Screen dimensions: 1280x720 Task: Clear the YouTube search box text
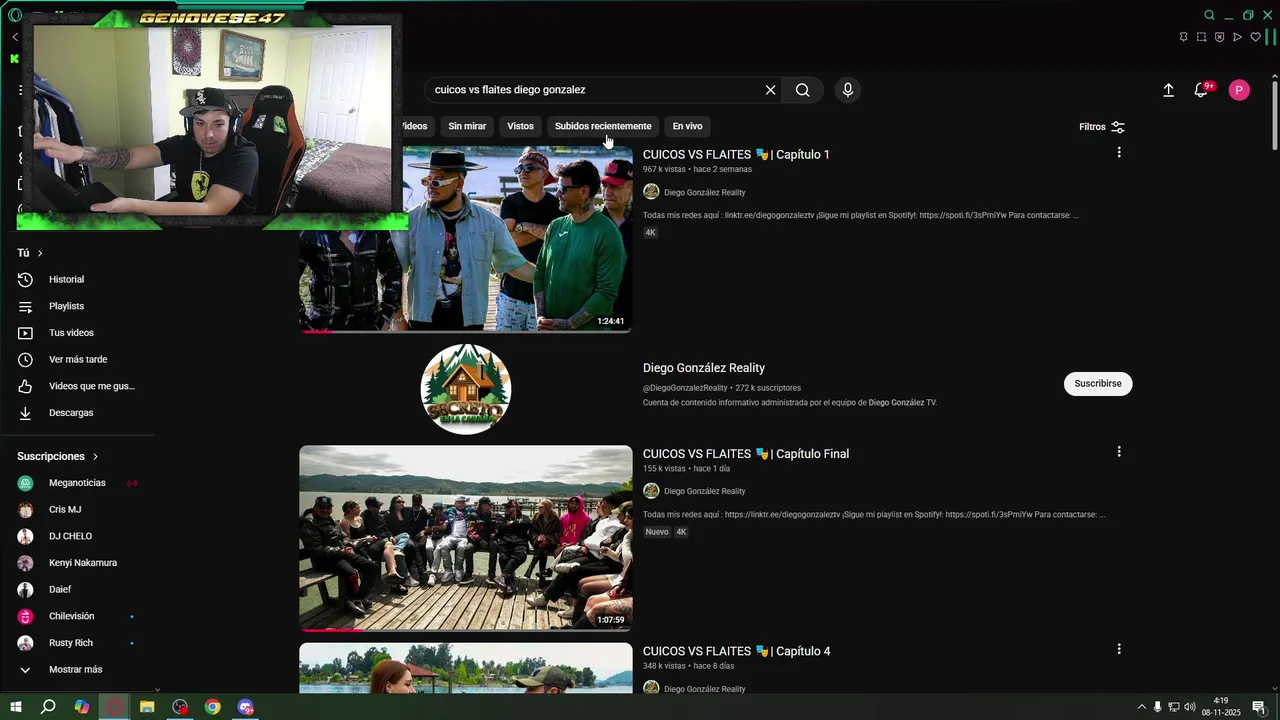(770, 90)
